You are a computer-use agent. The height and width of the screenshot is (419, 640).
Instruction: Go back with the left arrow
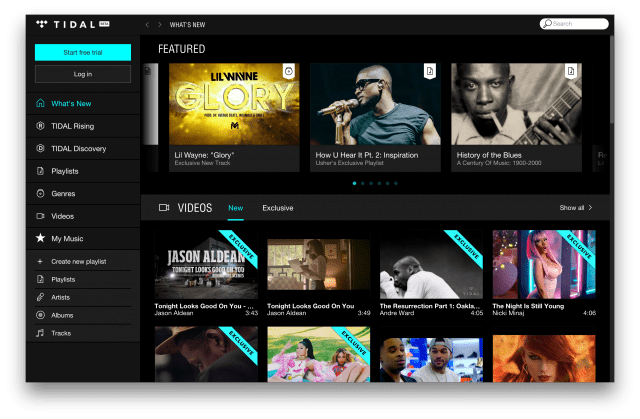point(147,25)
